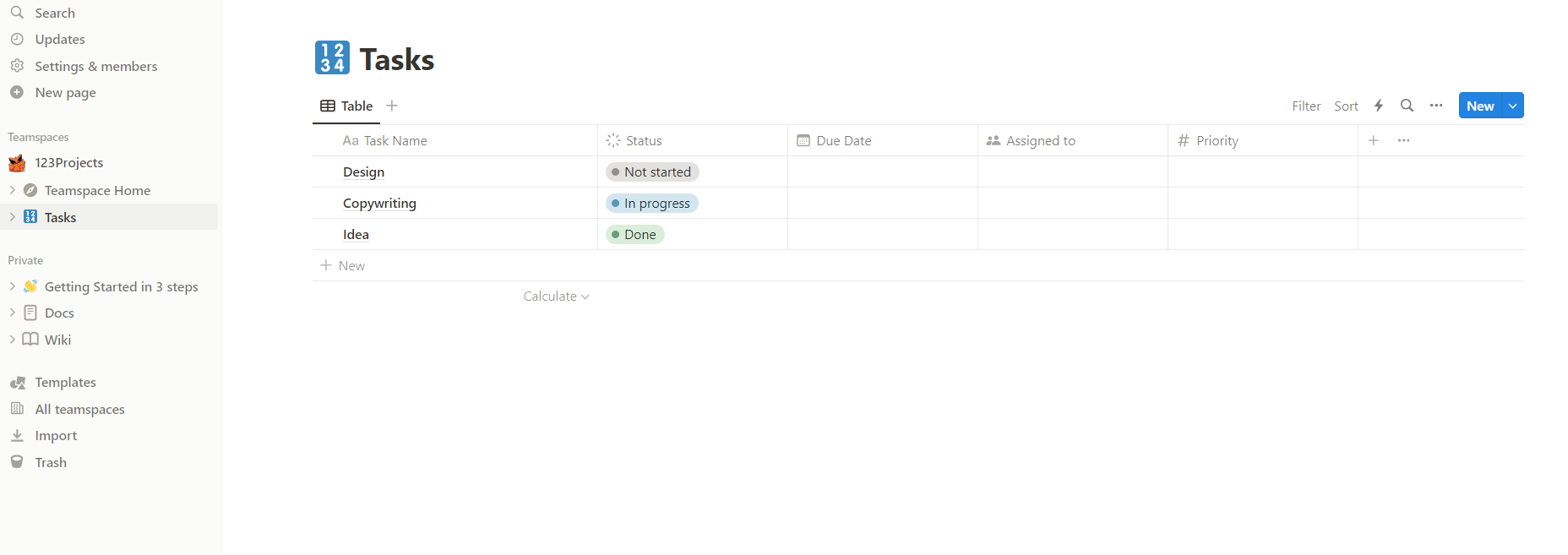Screen dimensions: 1568x555
Task: Click the Tasks page numbers icon
Action: tap(332, 57)
